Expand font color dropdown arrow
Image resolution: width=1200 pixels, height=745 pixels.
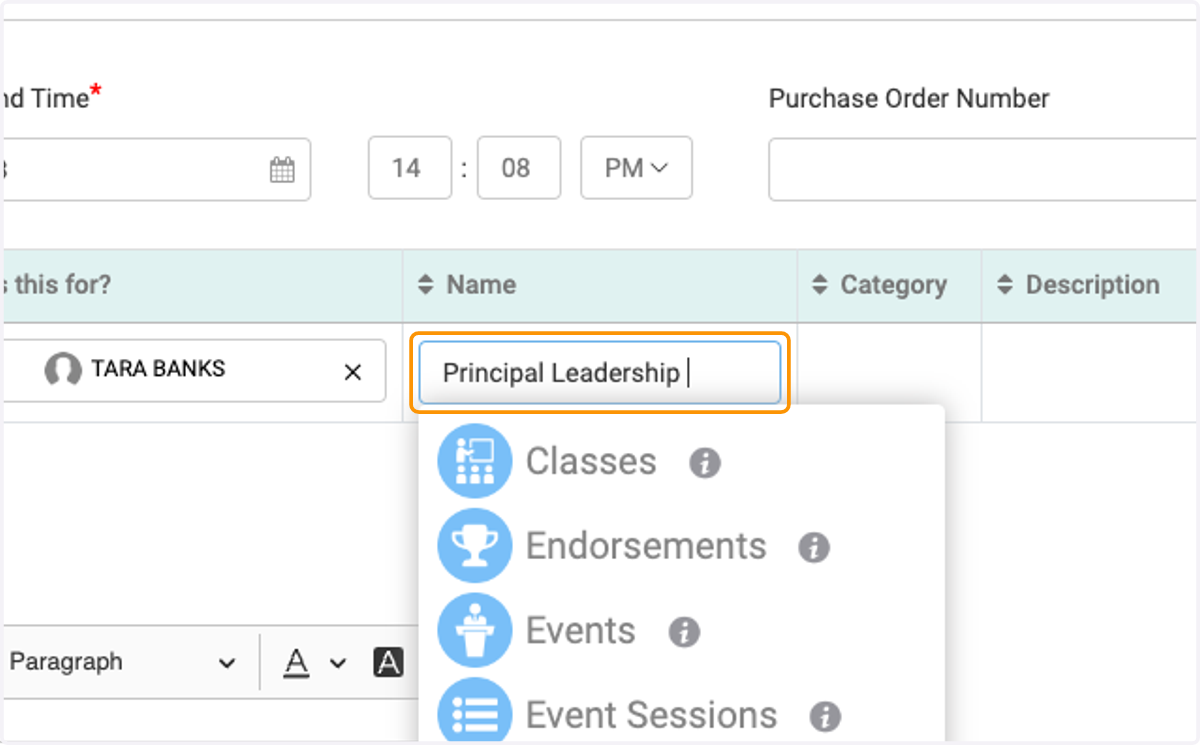tap(338, 663)
